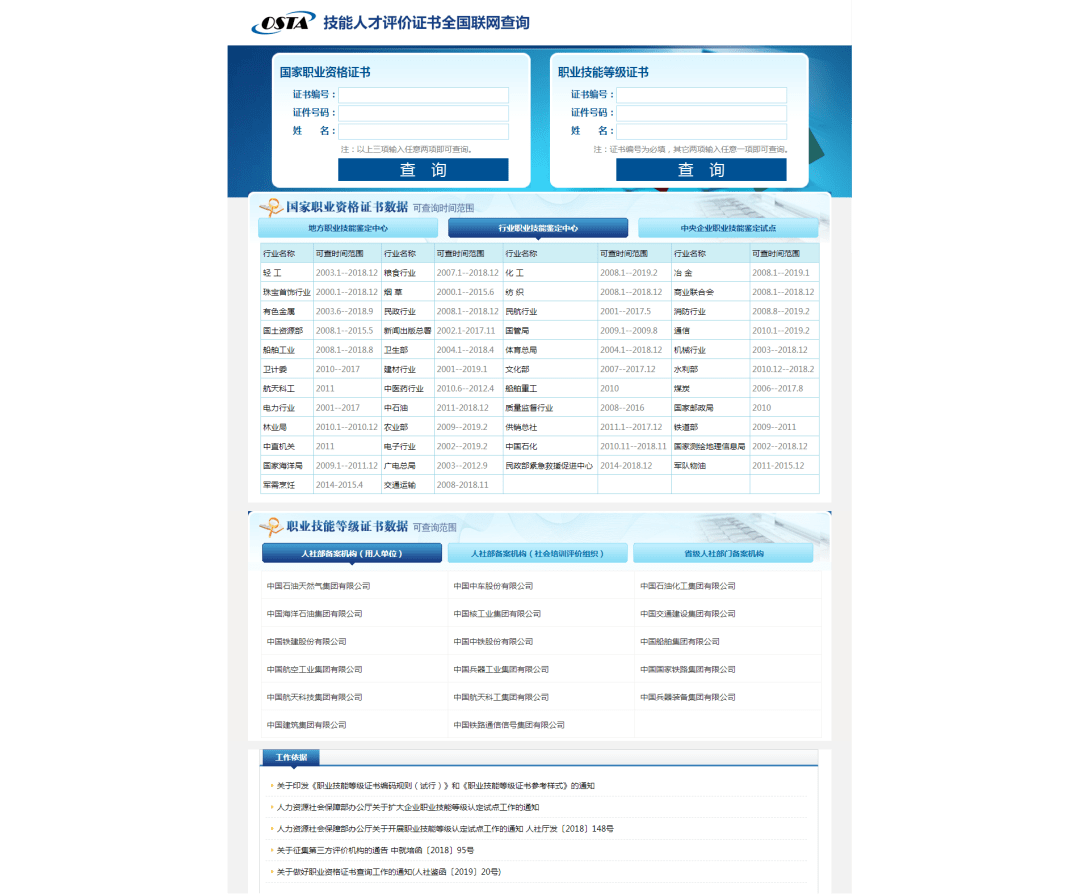Click 中国中铁股份有限公司
This screenshot has width=1080, height=894.
click(493, 642)
